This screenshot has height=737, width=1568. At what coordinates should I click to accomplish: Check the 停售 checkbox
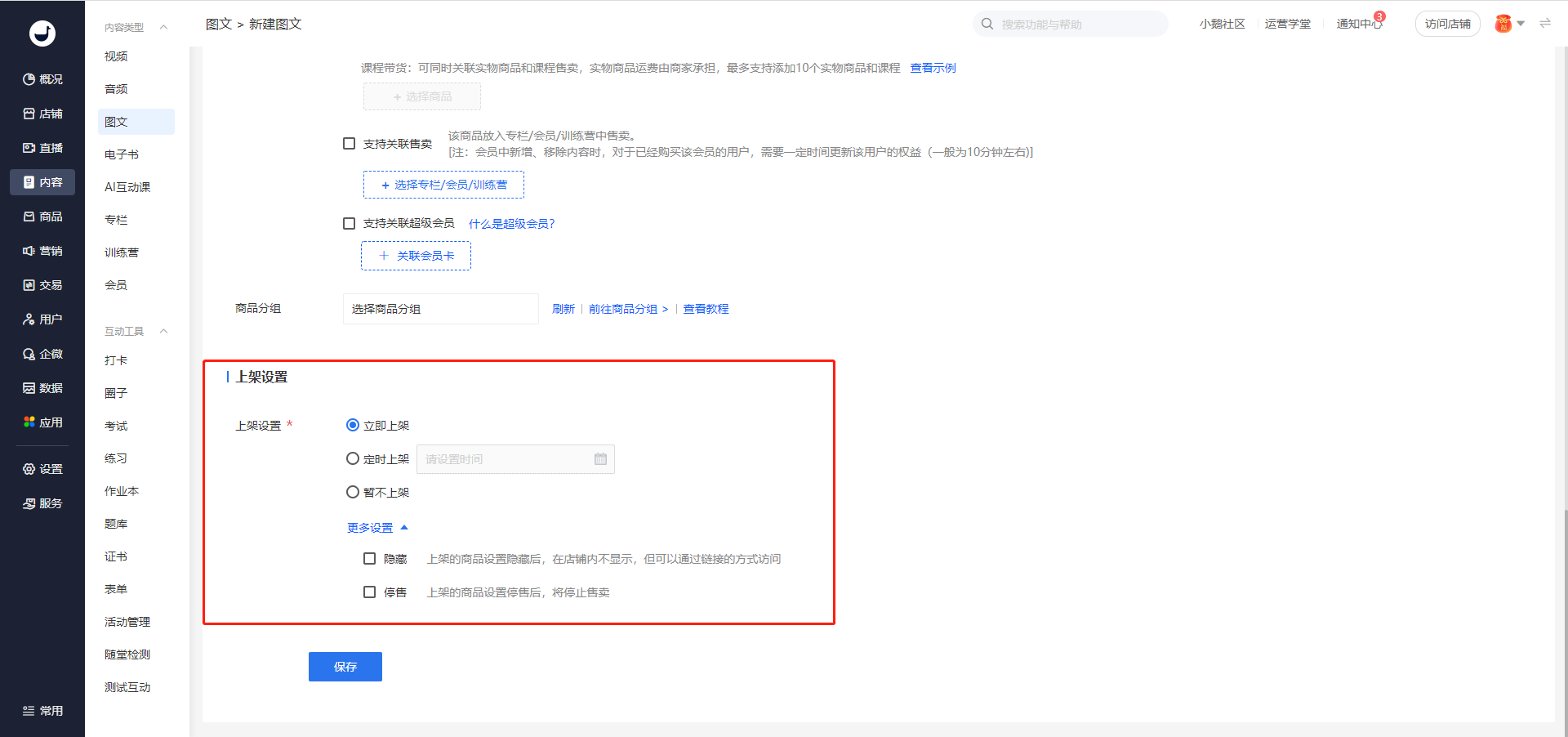369,592
